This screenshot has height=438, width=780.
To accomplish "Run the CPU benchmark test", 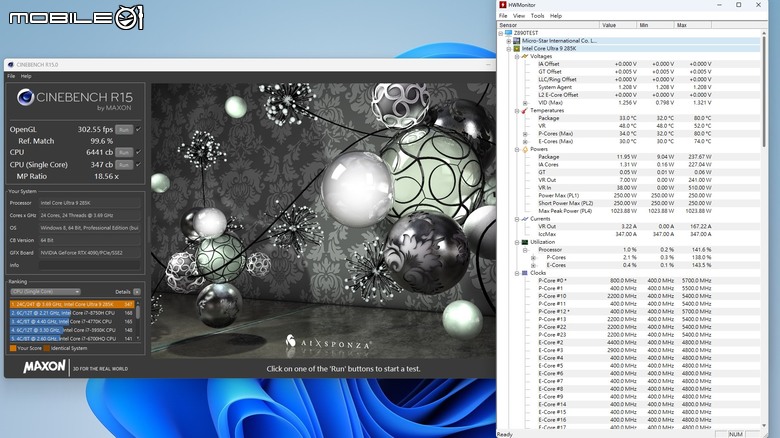I will 124,152.
